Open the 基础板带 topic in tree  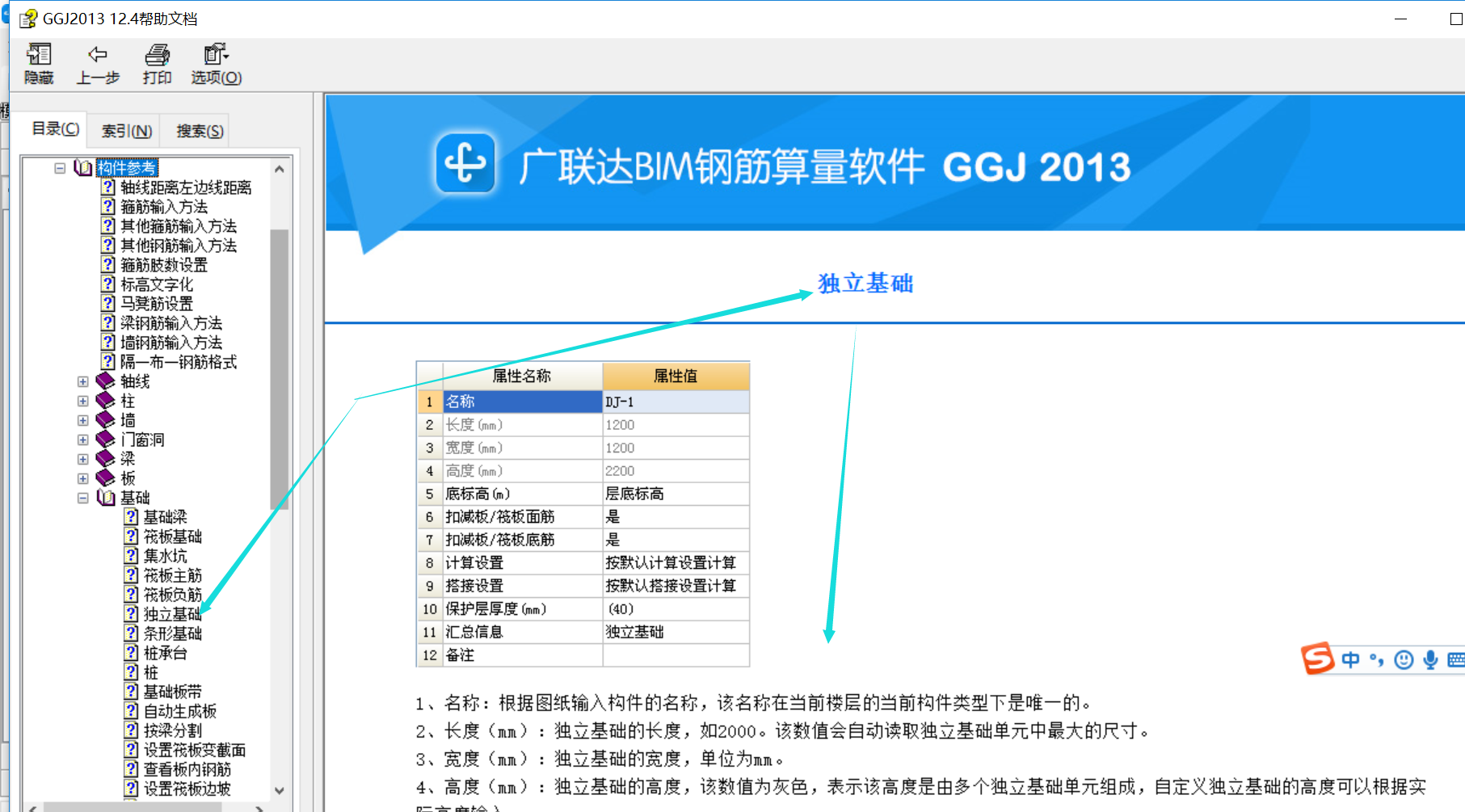pos(173,692)
